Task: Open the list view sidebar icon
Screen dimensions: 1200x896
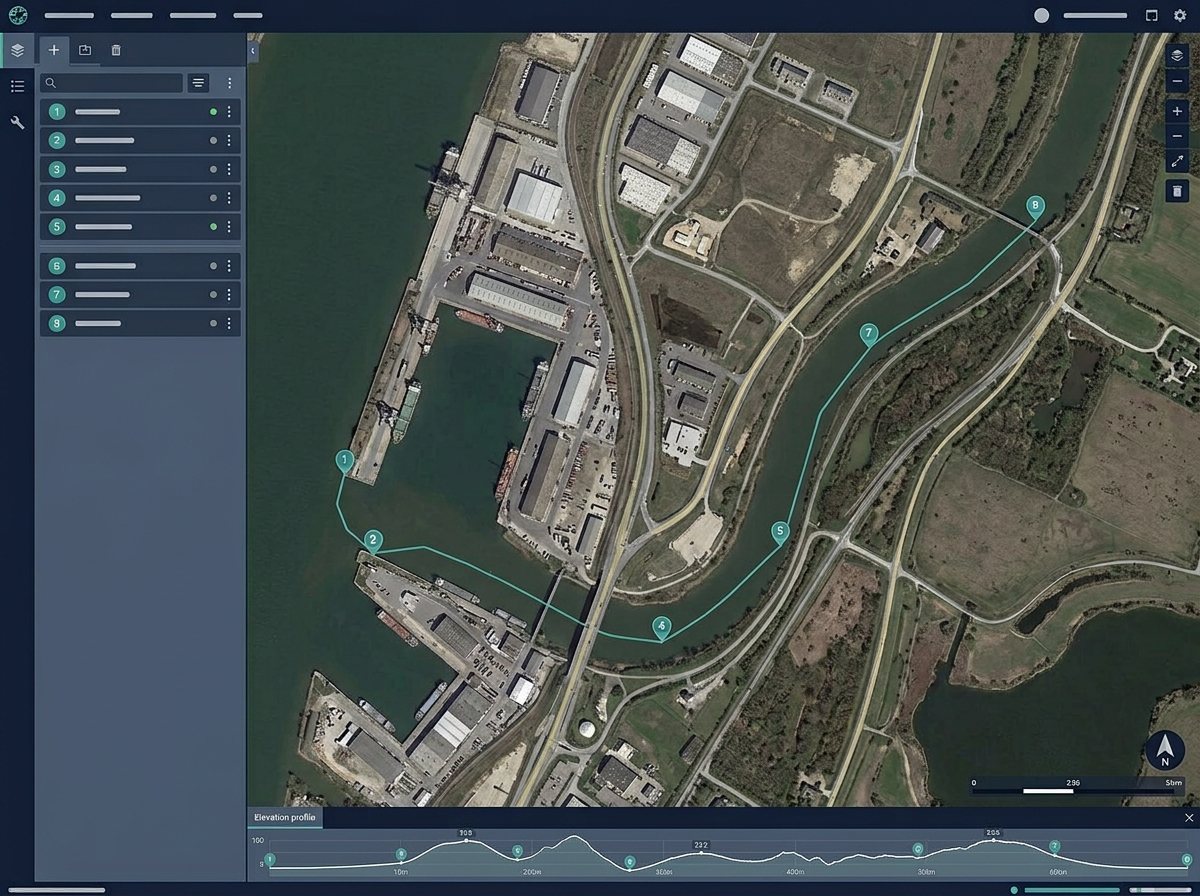Action: (17, 86)
